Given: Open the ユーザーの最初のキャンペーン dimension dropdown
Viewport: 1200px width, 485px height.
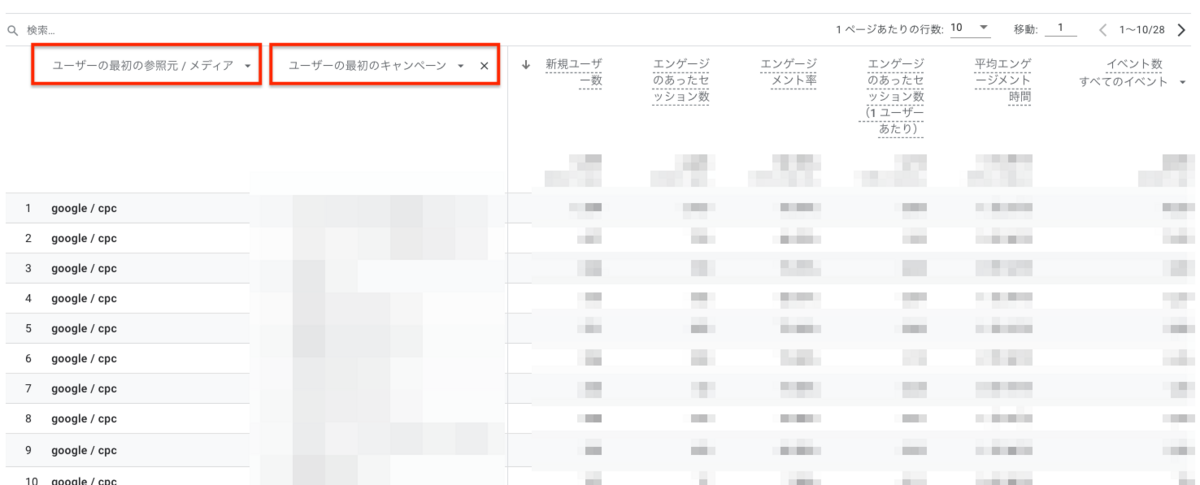Looking at the screenshot, I should tap(376, 66).
